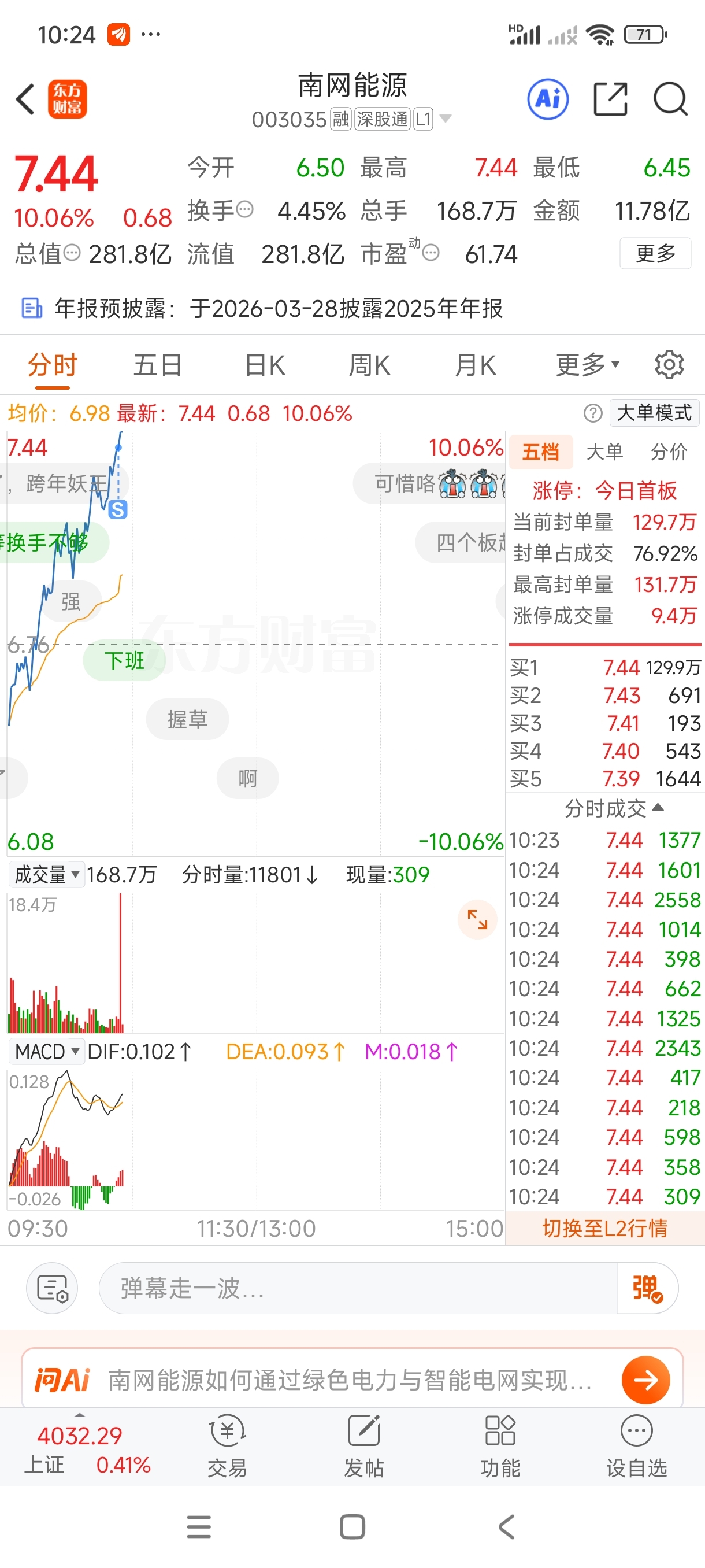The width and height of the screenshot is (705, 1568).
Task: Switch to the 月K tab
Action: pos(476,366)
